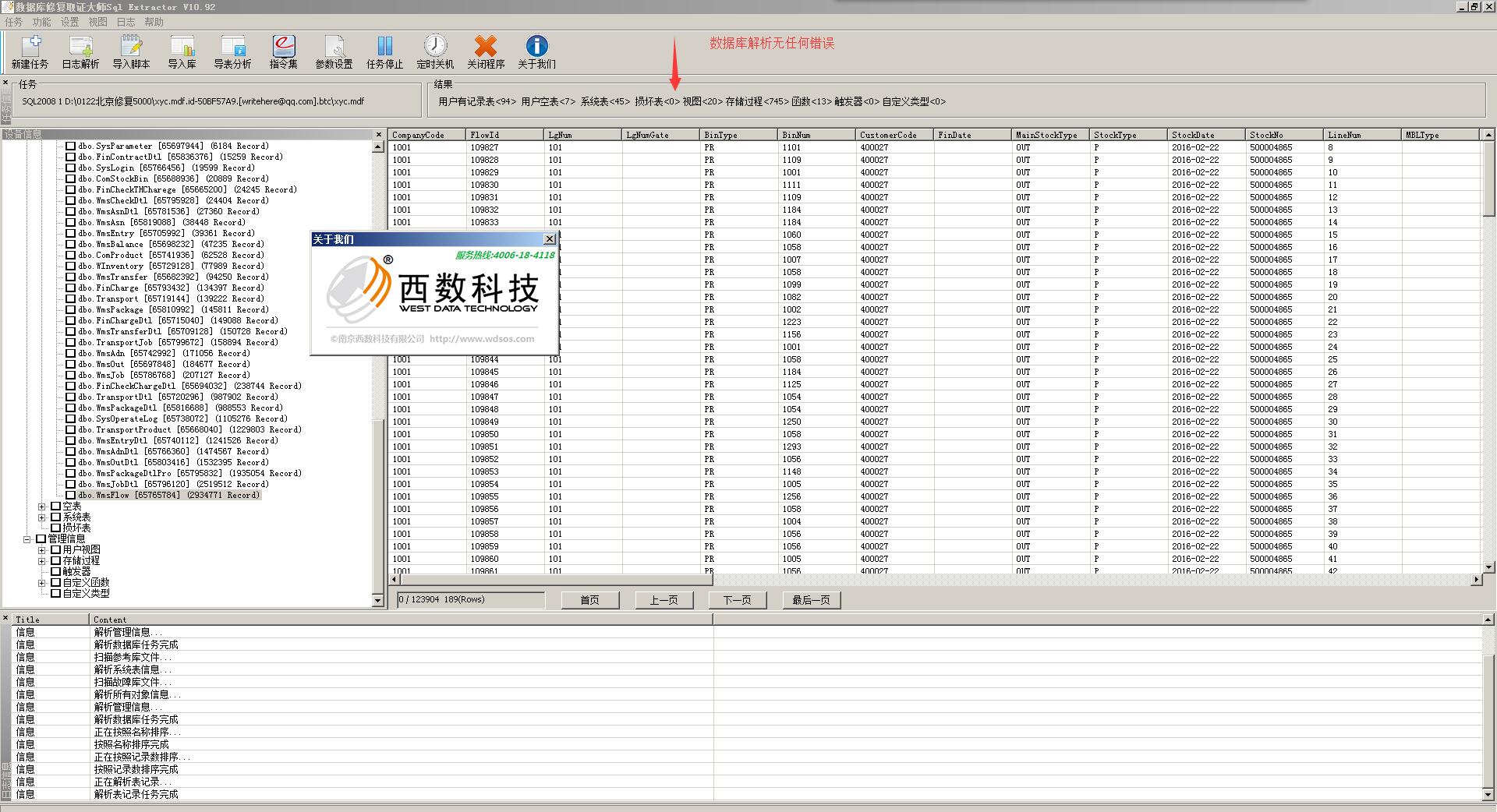Check the dbo.WmsFlow checkbox
Screen dimensions: 1497x812
click(70, 495)
